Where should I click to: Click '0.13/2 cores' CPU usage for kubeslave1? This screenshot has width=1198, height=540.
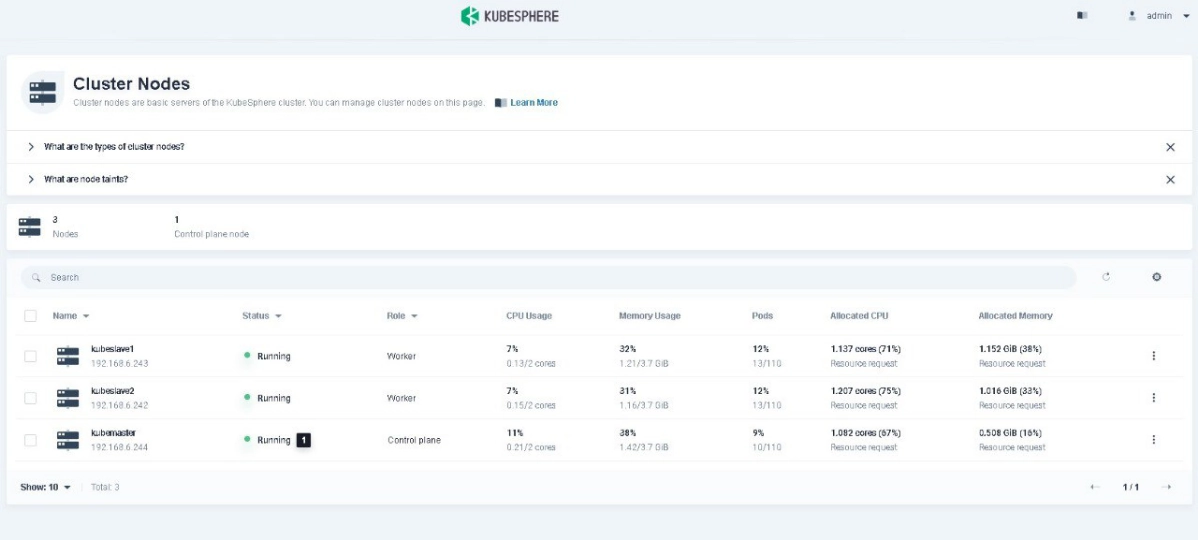531,364
